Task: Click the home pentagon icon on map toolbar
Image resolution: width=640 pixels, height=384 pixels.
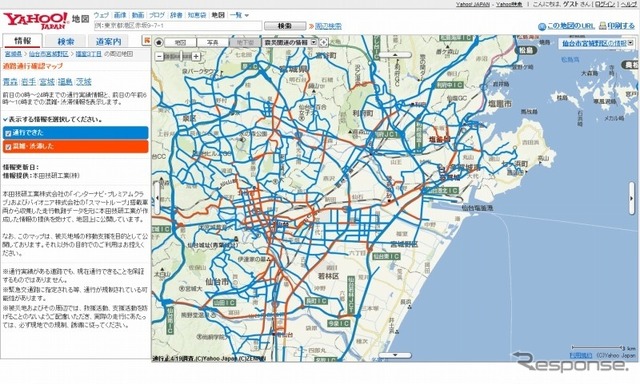Action: point(158,42)
